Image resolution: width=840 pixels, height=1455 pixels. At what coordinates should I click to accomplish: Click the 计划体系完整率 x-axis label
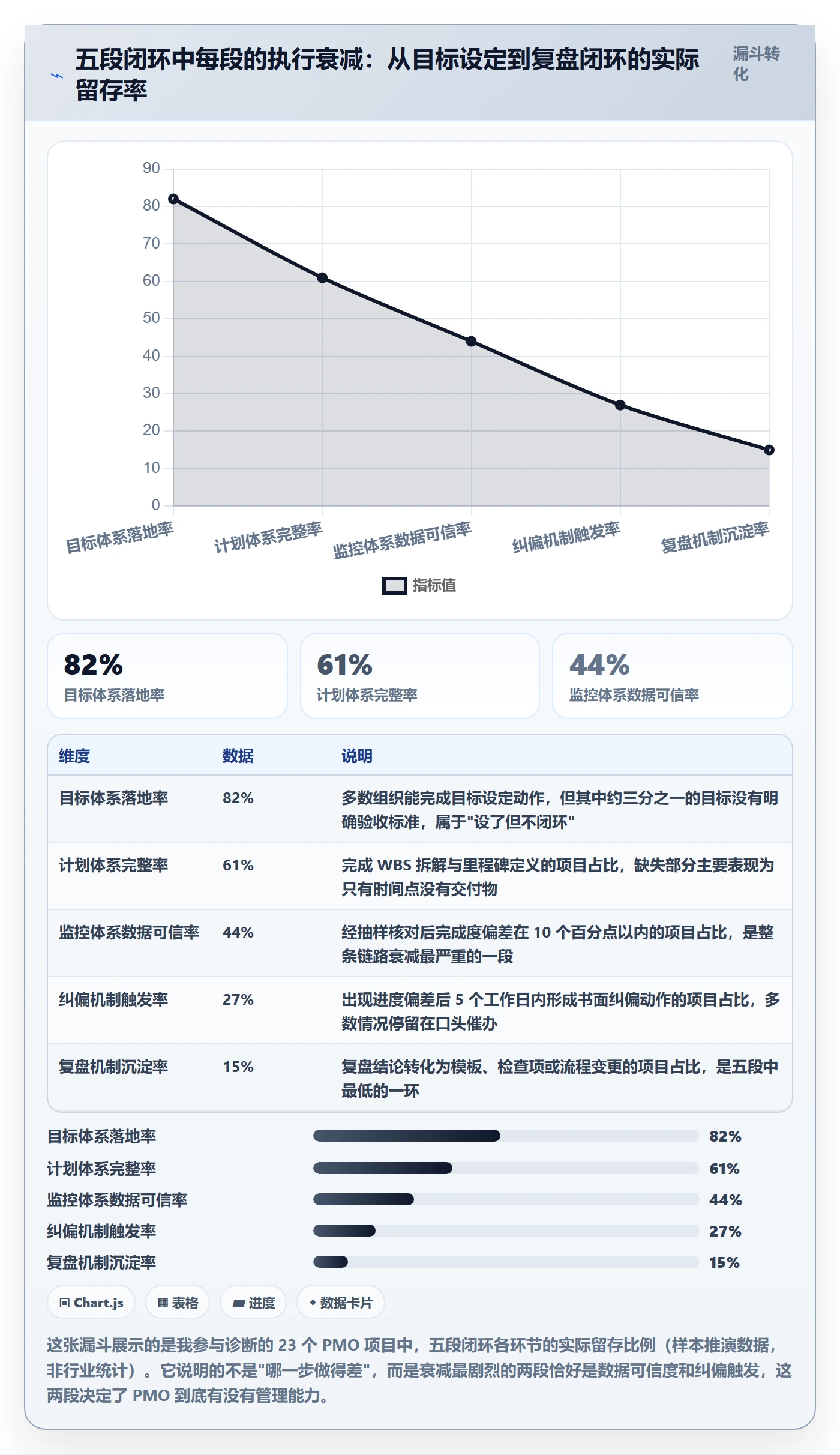pos(268,537)
